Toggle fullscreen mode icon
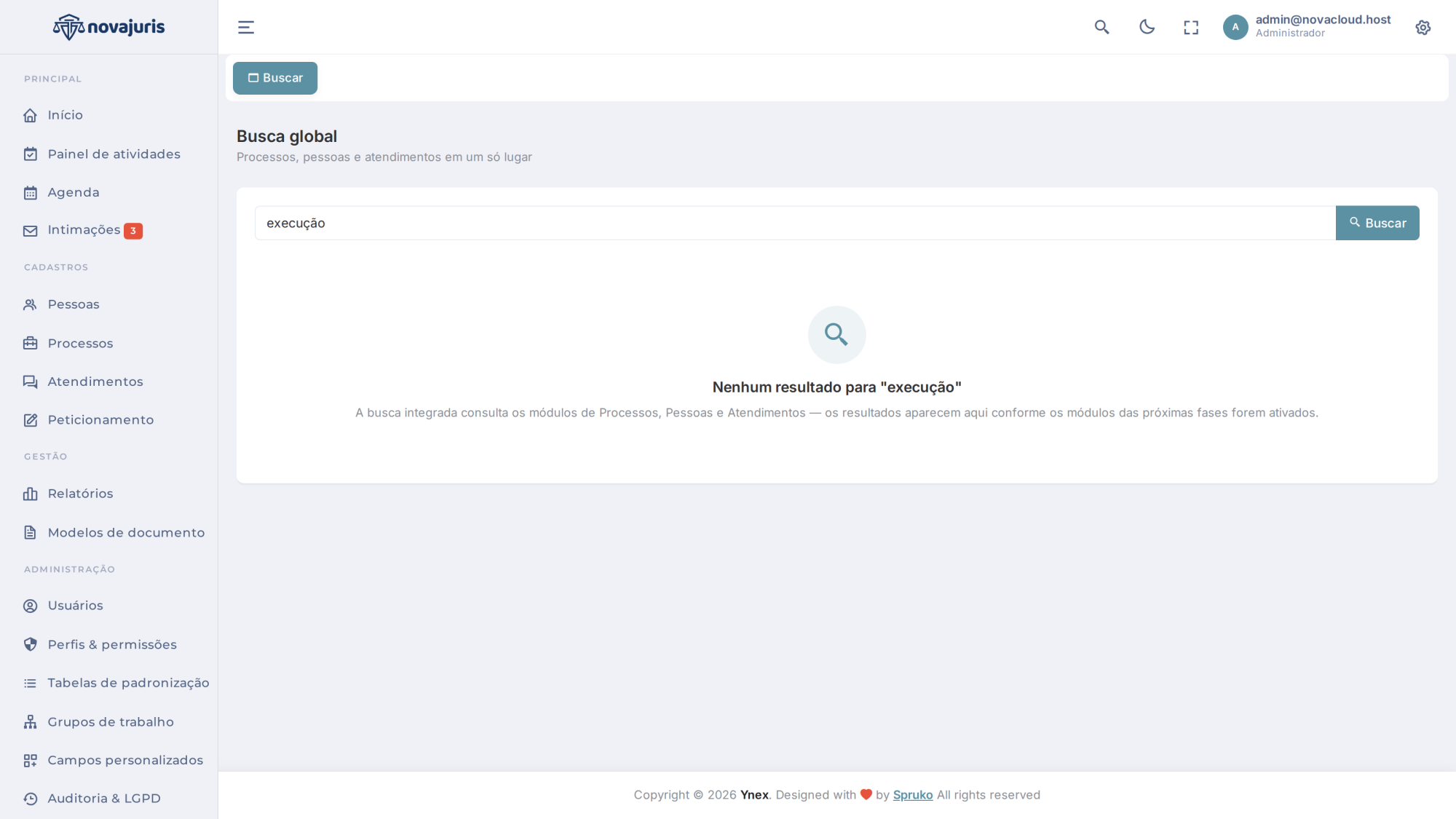This screenshot has height=819, width=1456. pos(1191,28)
